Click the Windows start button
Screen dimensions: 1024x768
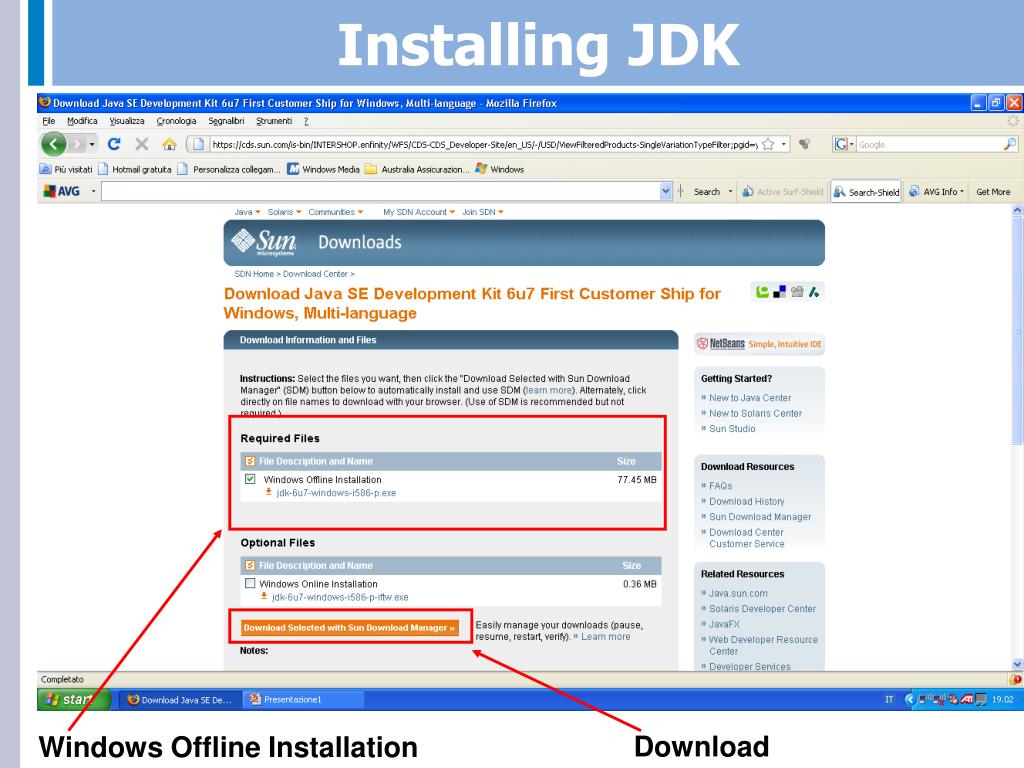coord(73,699)
